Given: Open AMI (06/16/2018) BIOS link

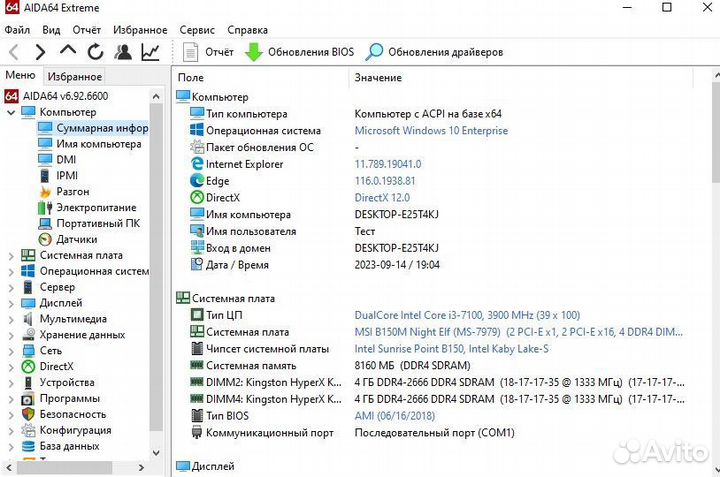Looking at the screenshot, I should coord(394,415).
